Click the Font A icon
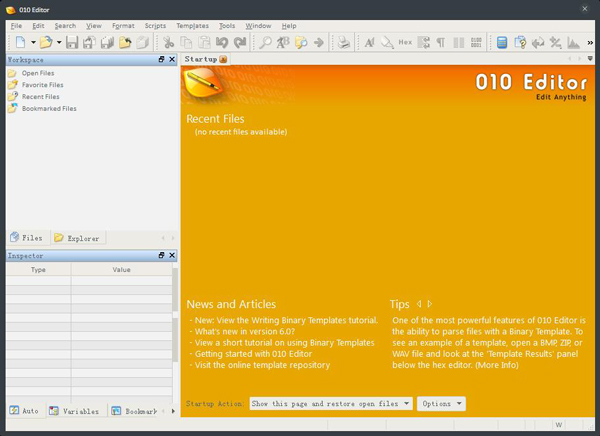Image resolution: width=600 pixels, height=436 pixels. tap(369, 42)
